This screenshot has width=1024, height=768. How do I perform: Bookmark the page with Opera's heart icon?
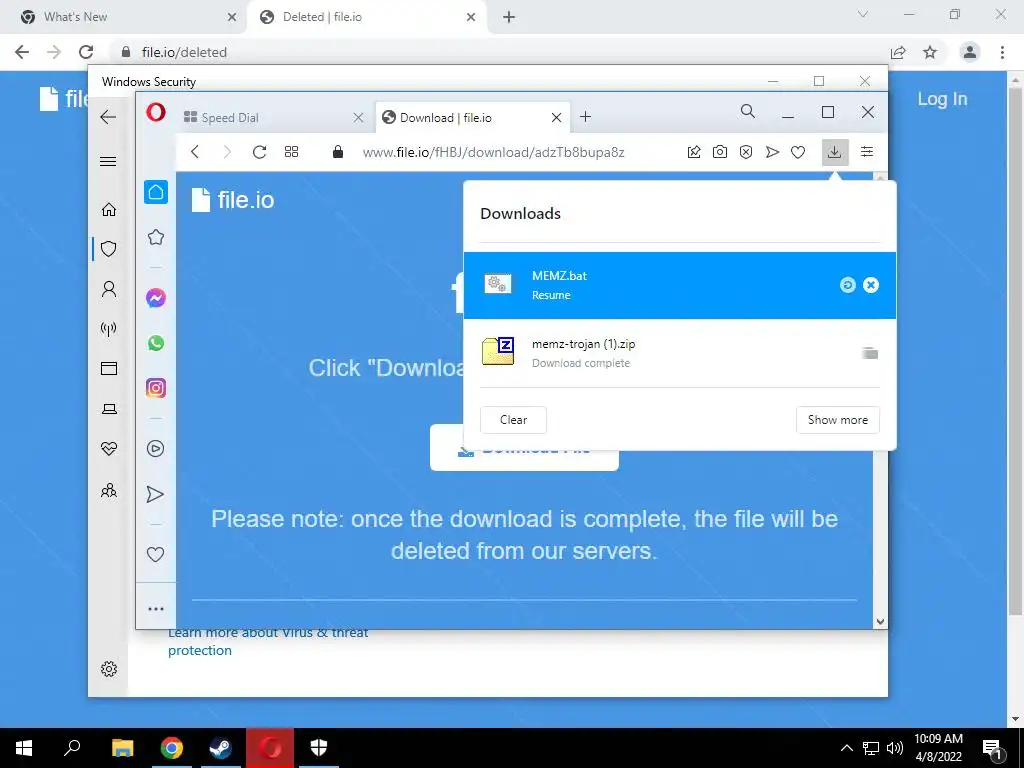798,152
